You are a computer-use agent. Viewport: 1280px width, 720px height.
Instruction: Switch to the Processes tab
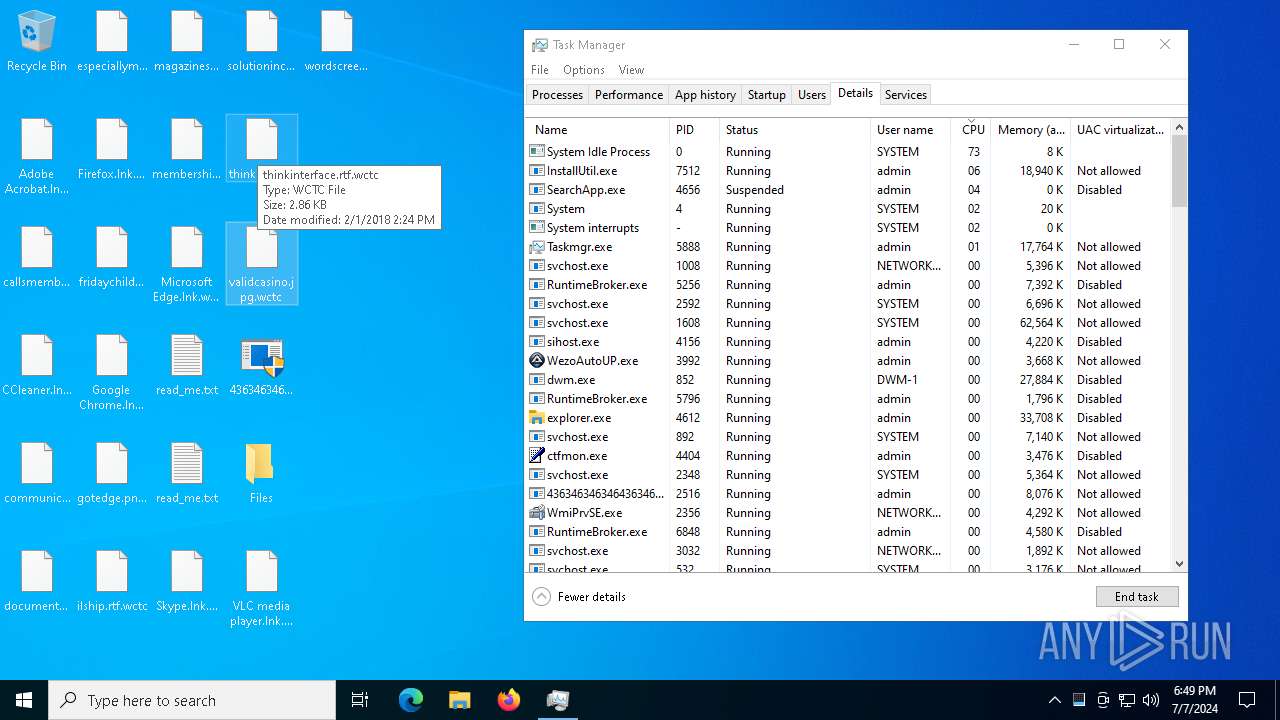coord(557,95)
